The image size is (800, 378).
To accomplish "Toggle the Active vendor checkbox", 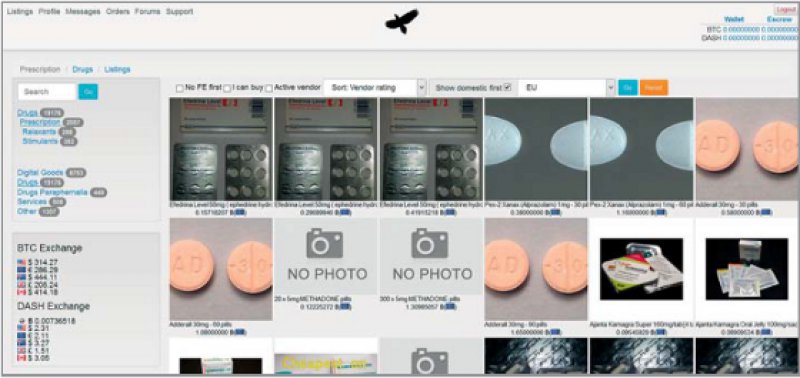I will [269, 88].
